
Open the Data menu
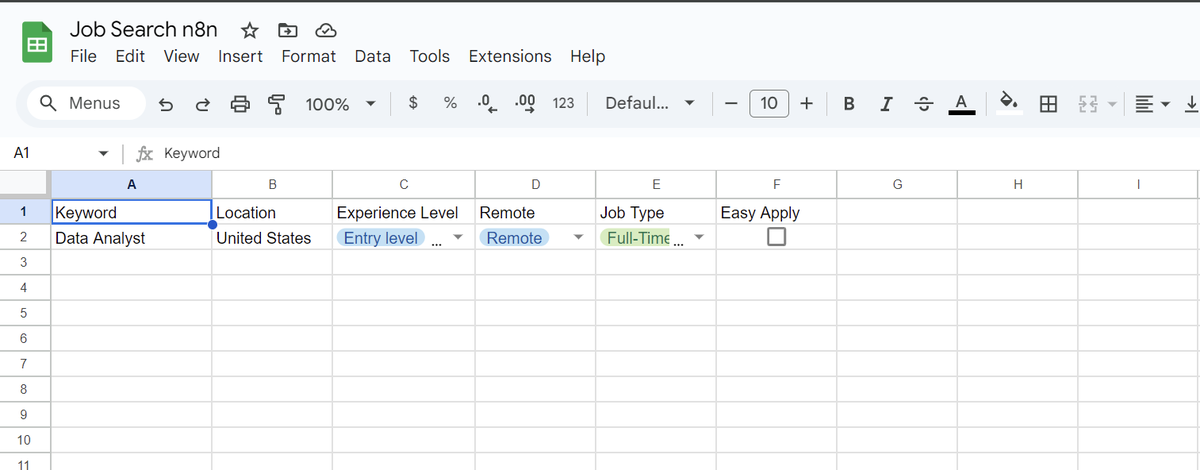pos(372,56)
